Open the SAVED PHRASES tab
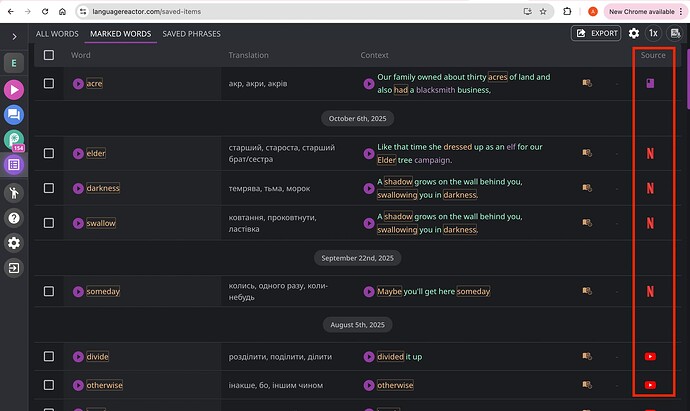The image size is (690, 411). pos(191,33)
